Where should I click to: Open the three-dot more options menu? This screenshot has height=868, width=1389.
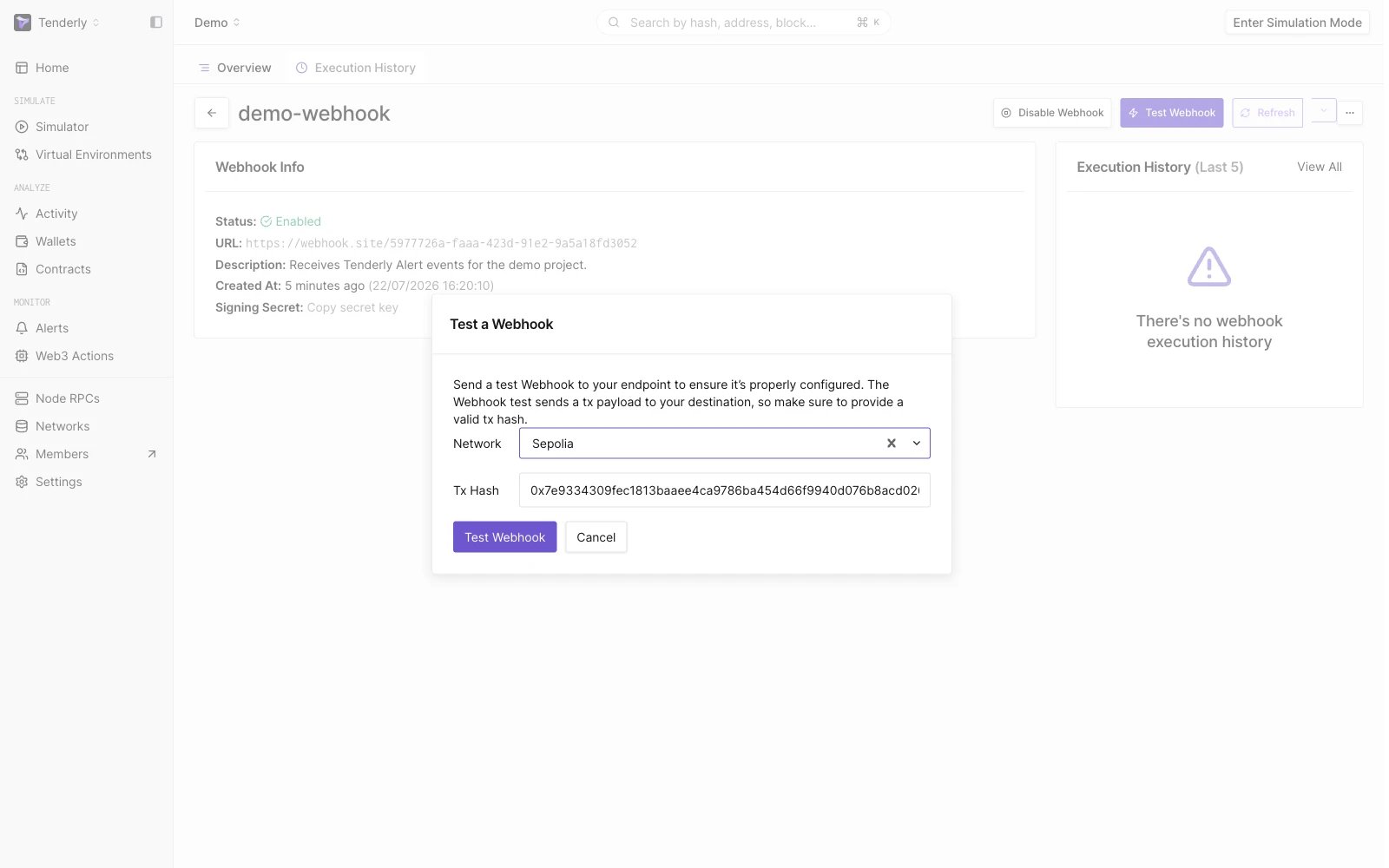pyautogui.click(x=1350, y=113)
